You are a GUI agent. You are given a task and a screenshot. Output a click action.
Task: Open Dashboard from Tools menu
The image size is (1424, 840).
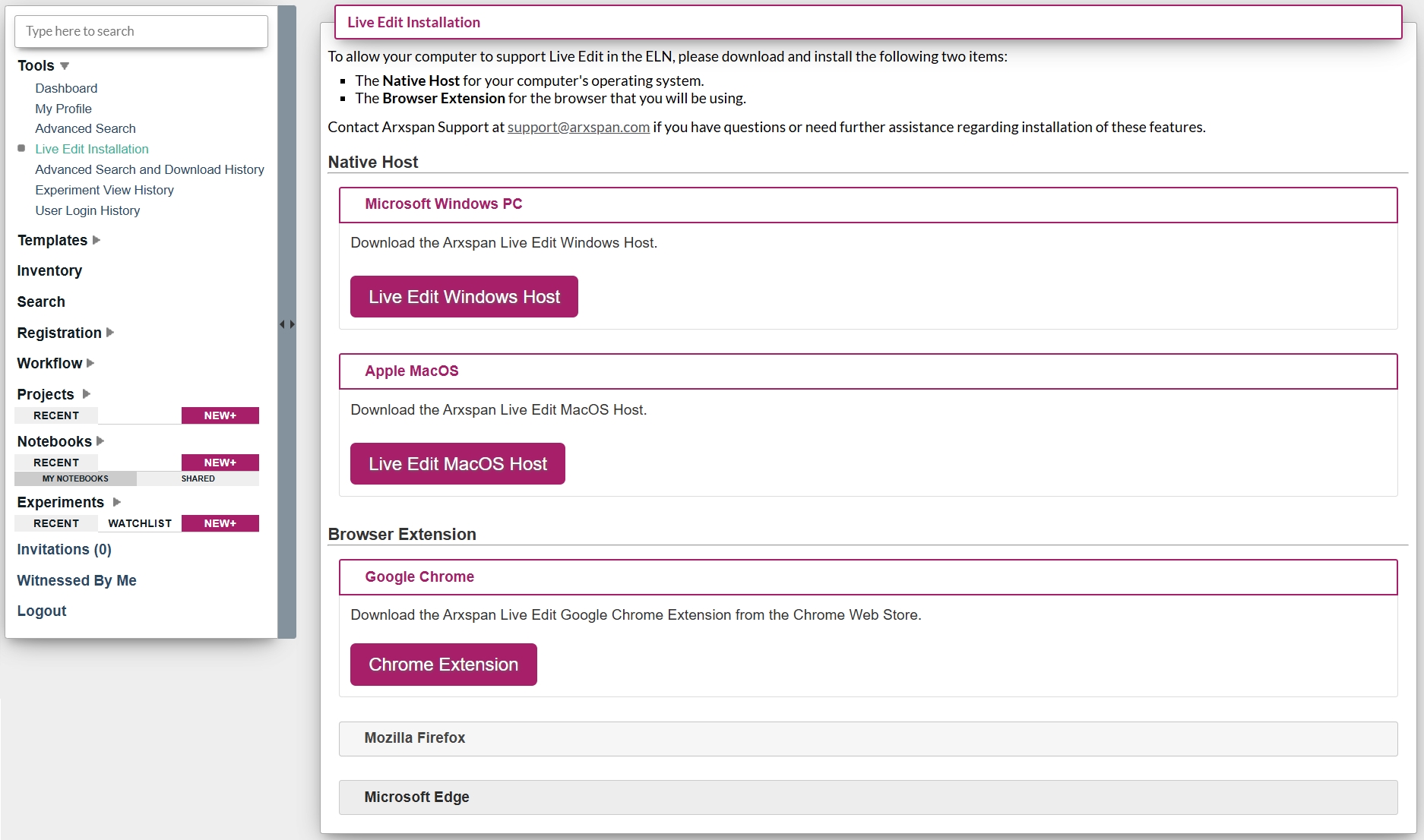pyautogui.click(x=66, y=88)
